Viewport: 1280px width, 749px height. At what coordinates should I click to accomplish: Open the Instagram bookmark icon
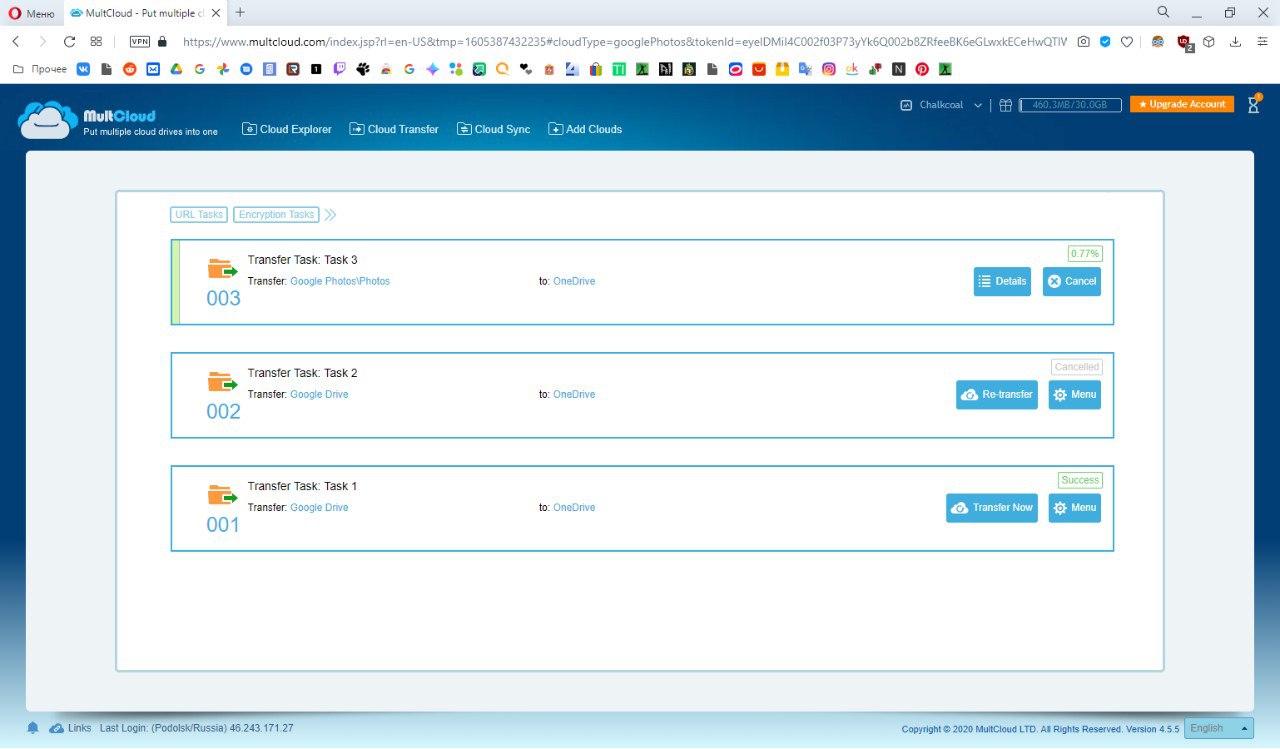point(829,69)
